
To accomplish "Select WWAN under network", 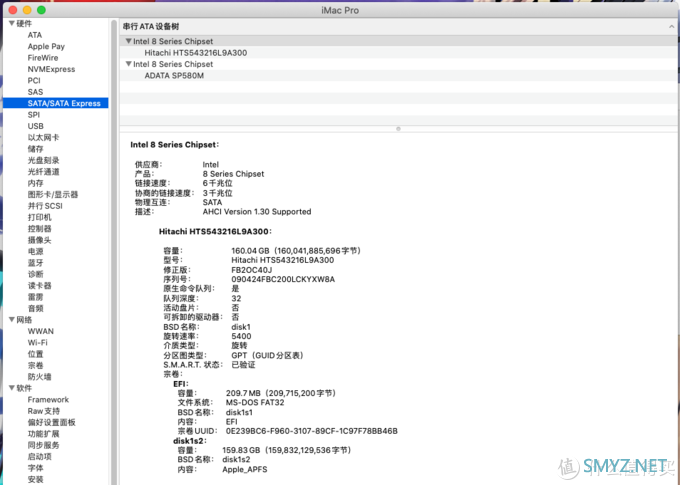I will click(41, 331).
